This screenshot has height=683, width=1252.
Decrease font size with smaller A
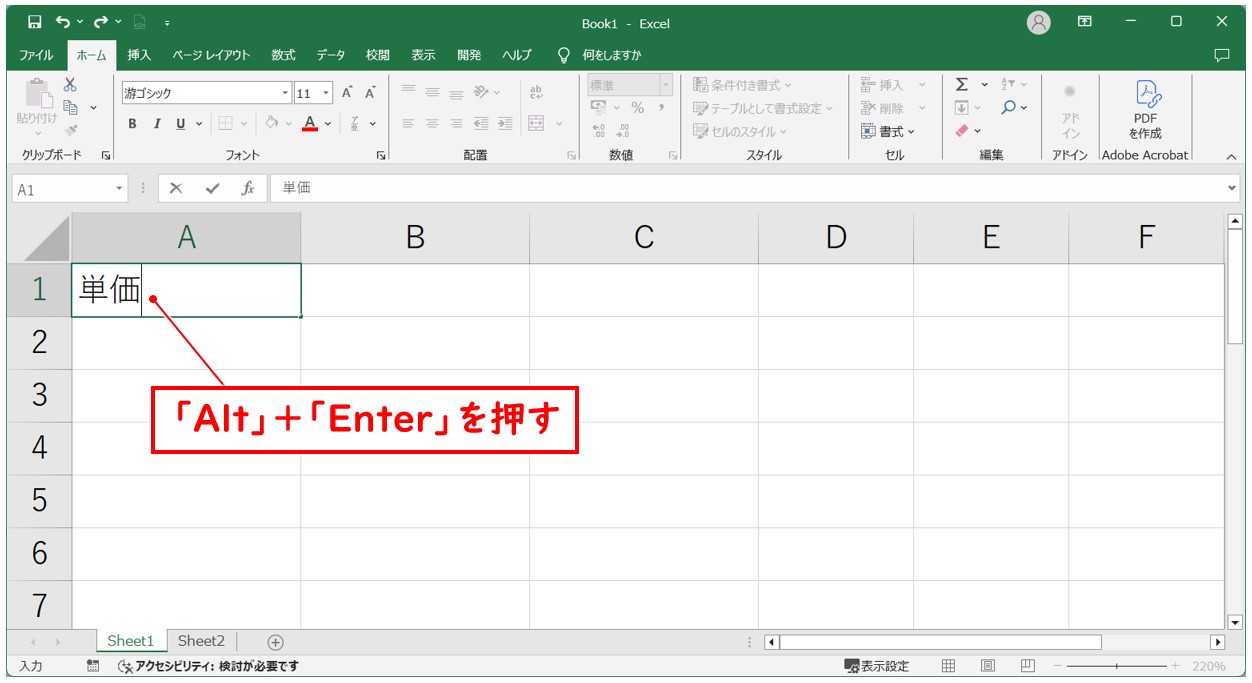[370, 92]
